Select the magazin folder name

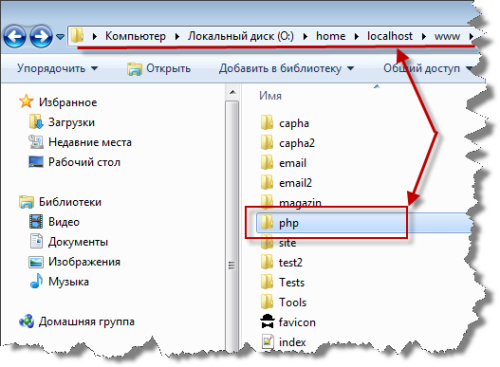click(300, 203)
